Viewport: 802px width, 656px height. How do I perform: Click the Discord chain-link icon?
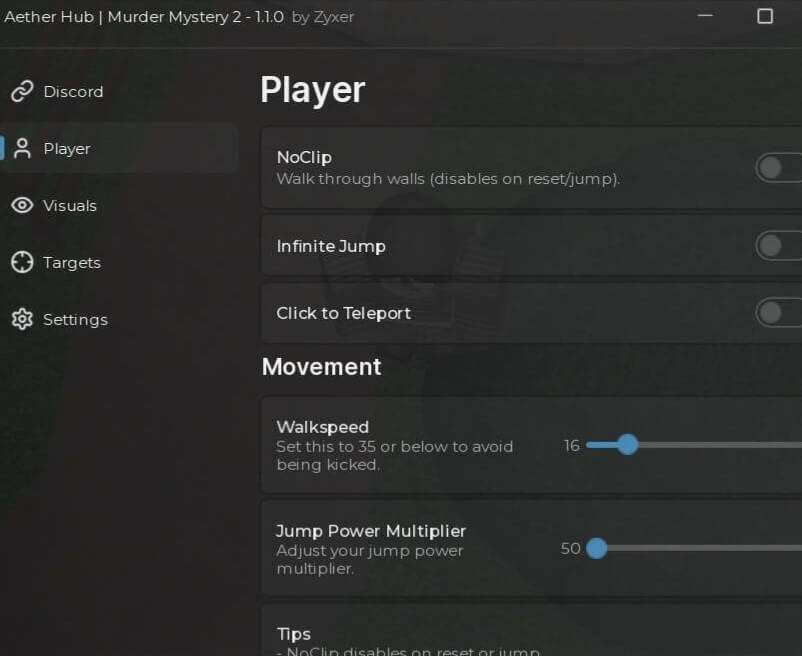coord(22,92)
